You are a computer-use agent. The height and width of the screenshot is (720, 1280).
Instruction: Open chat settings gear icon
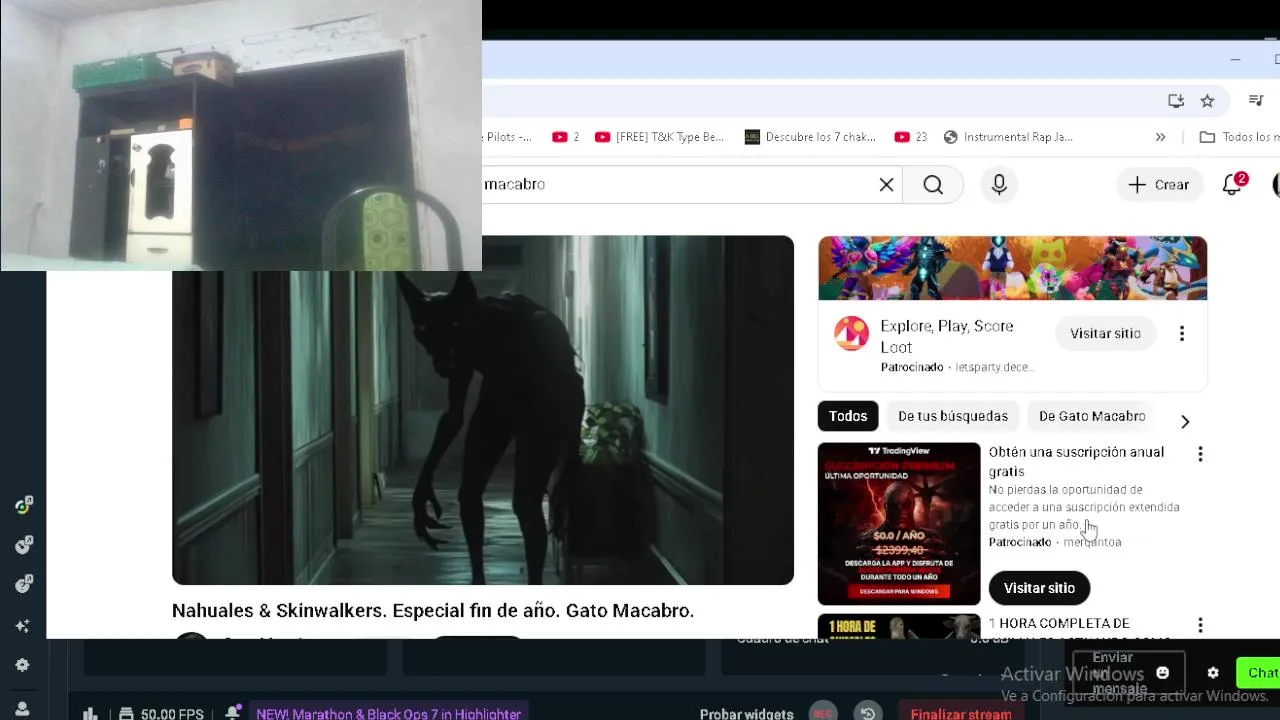(1213, 673)
